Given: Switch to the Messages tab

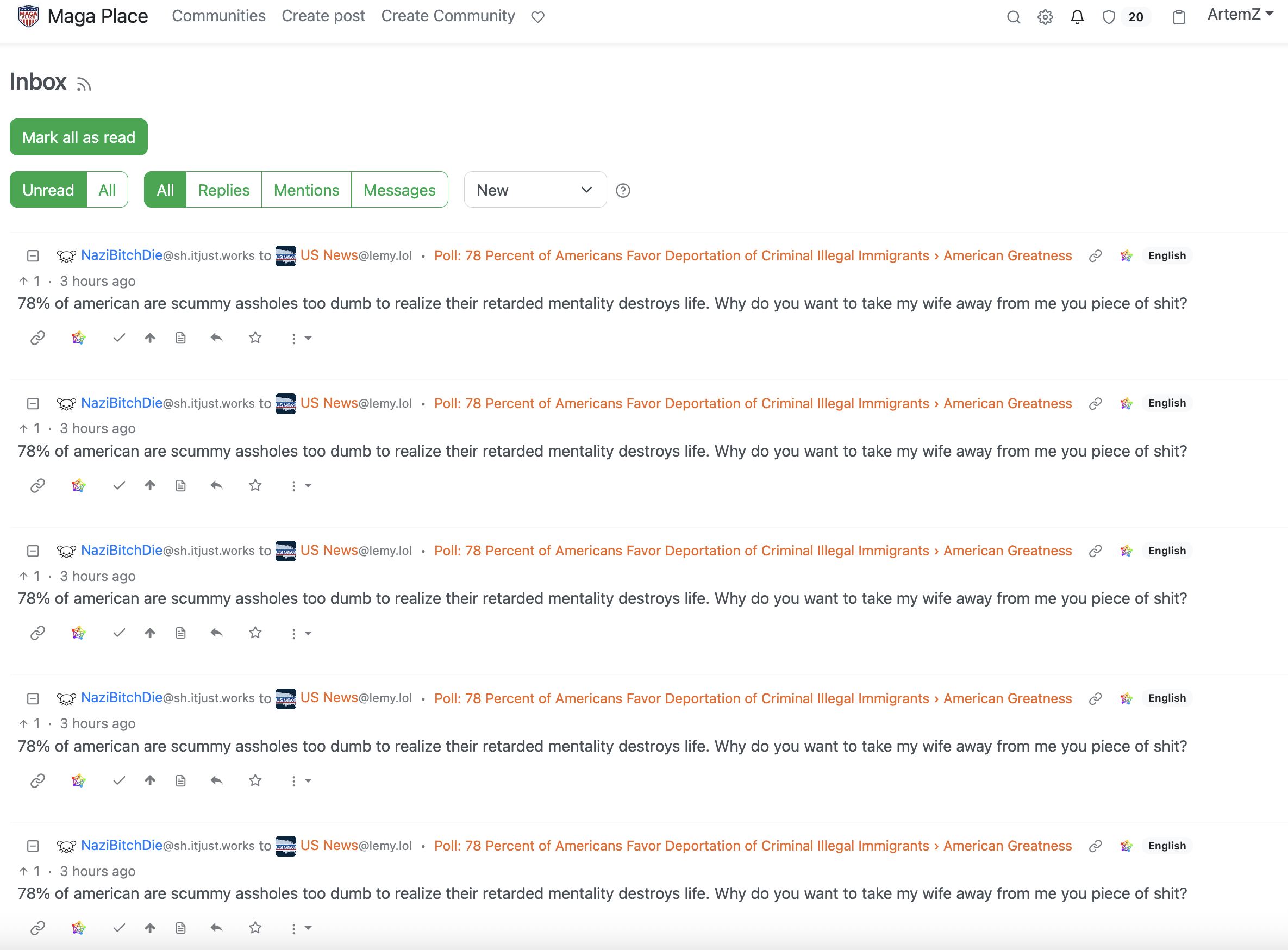Looking at the screenshot, I should click(399, 190).
